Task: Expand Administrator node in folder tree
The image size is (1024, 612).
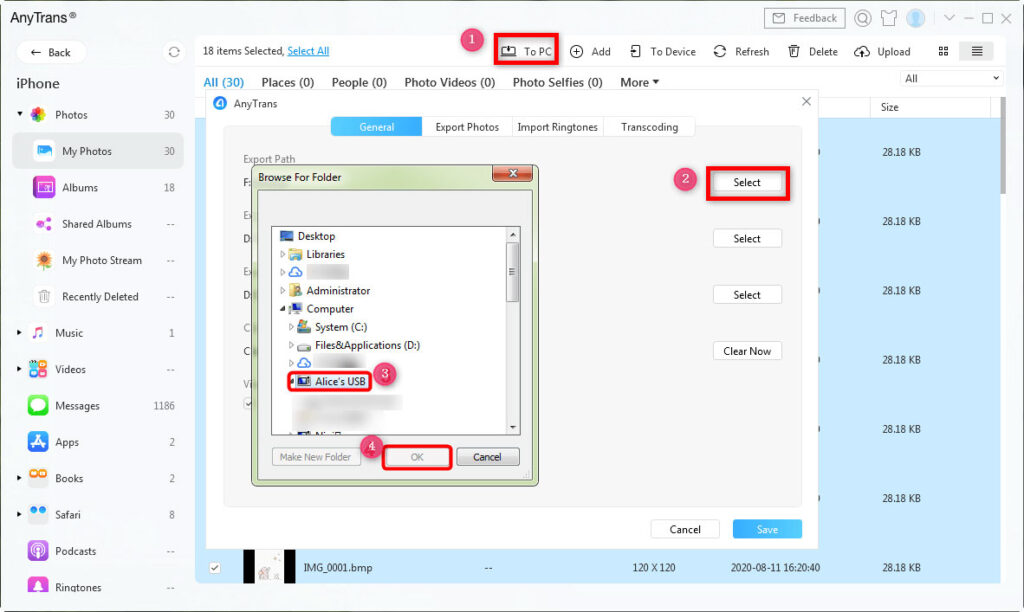Action: tap(283, 291)
